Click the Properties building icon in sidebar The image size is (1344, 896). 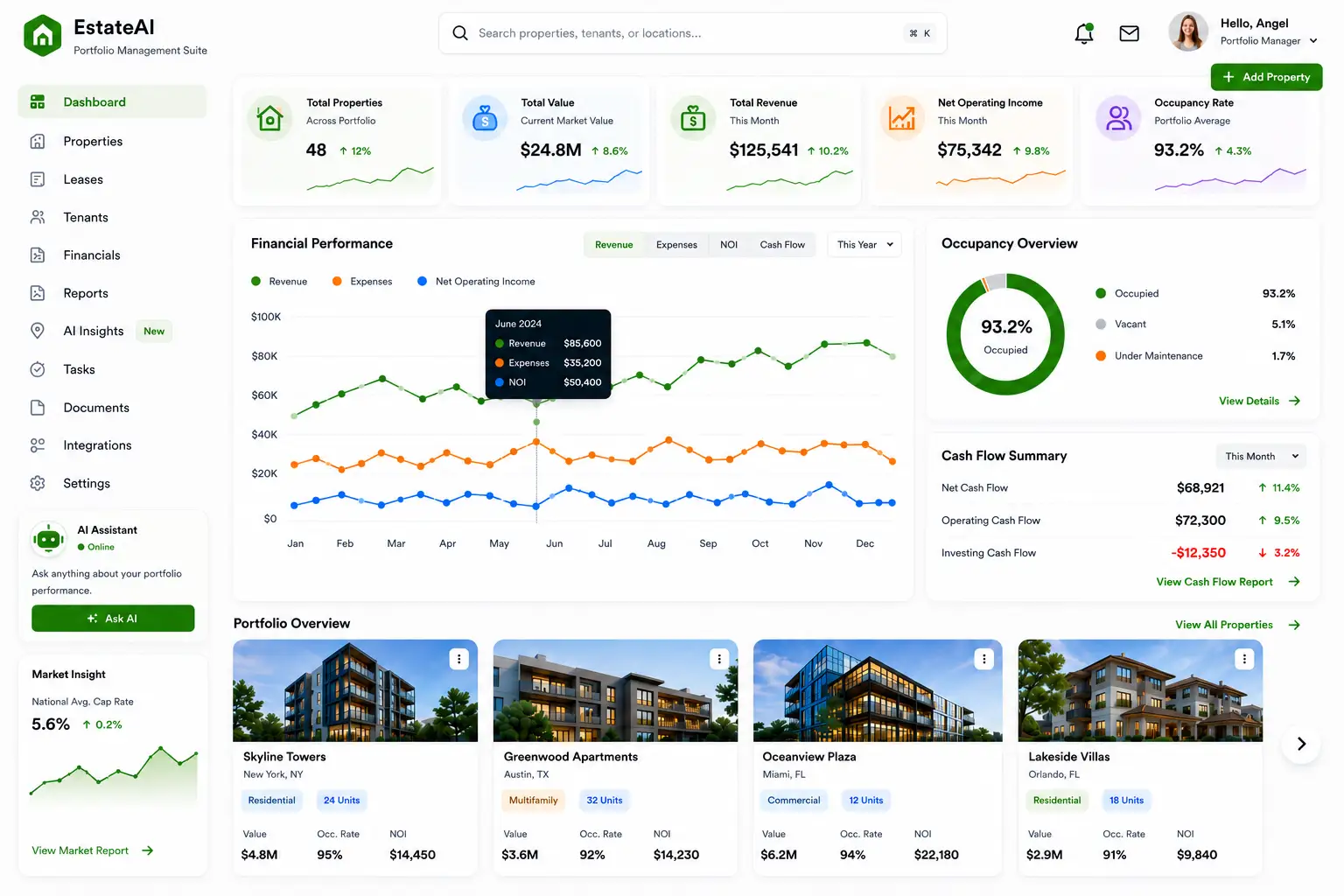click(38, 141)
